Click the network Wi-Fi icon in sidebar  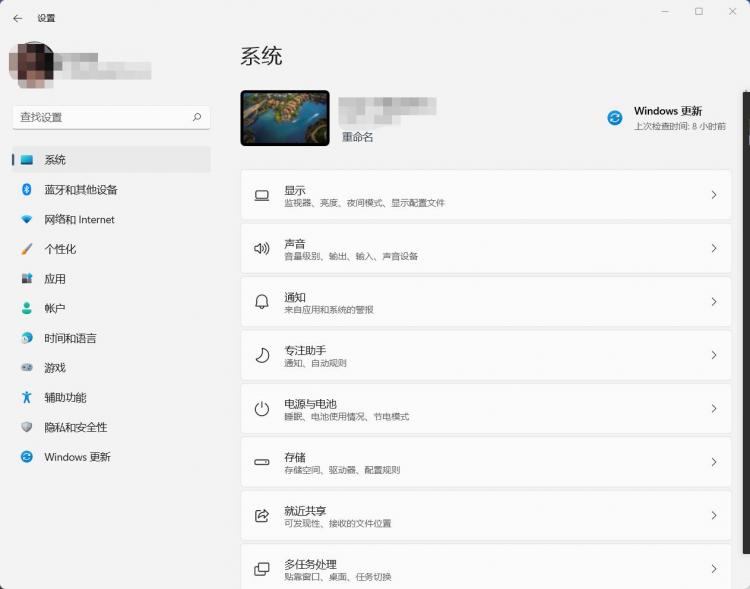tap(27, 219)
